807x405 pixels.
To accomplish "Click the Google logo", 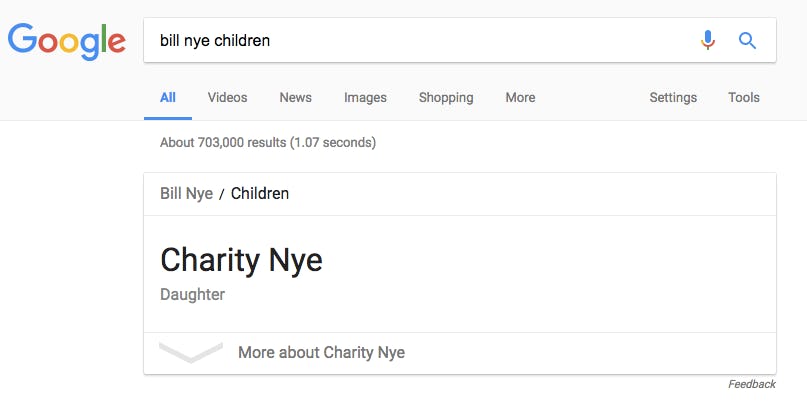I will (66, 41).
